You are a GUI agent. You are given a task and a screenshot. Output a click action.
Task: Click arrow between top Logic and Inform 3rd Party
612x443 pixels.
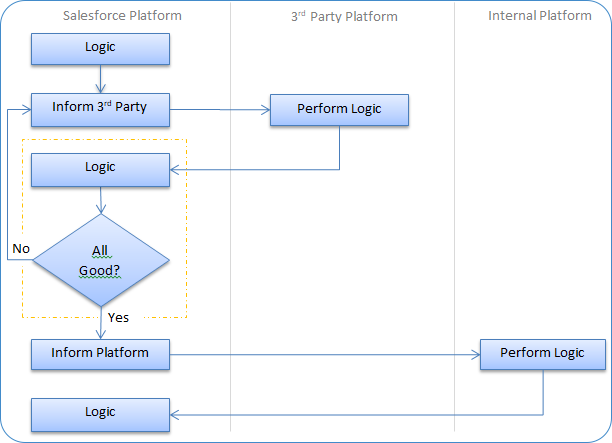(x=101, y=79)
